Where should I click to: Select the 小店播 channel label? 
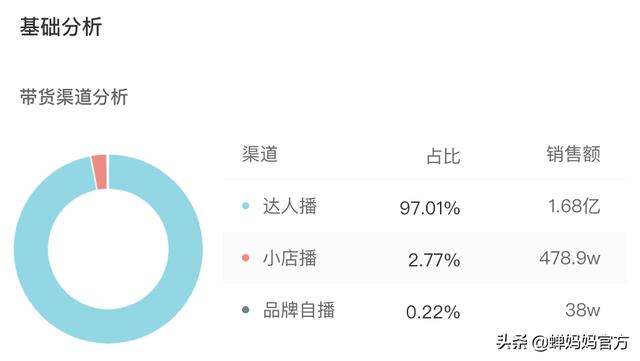[290, 258]
